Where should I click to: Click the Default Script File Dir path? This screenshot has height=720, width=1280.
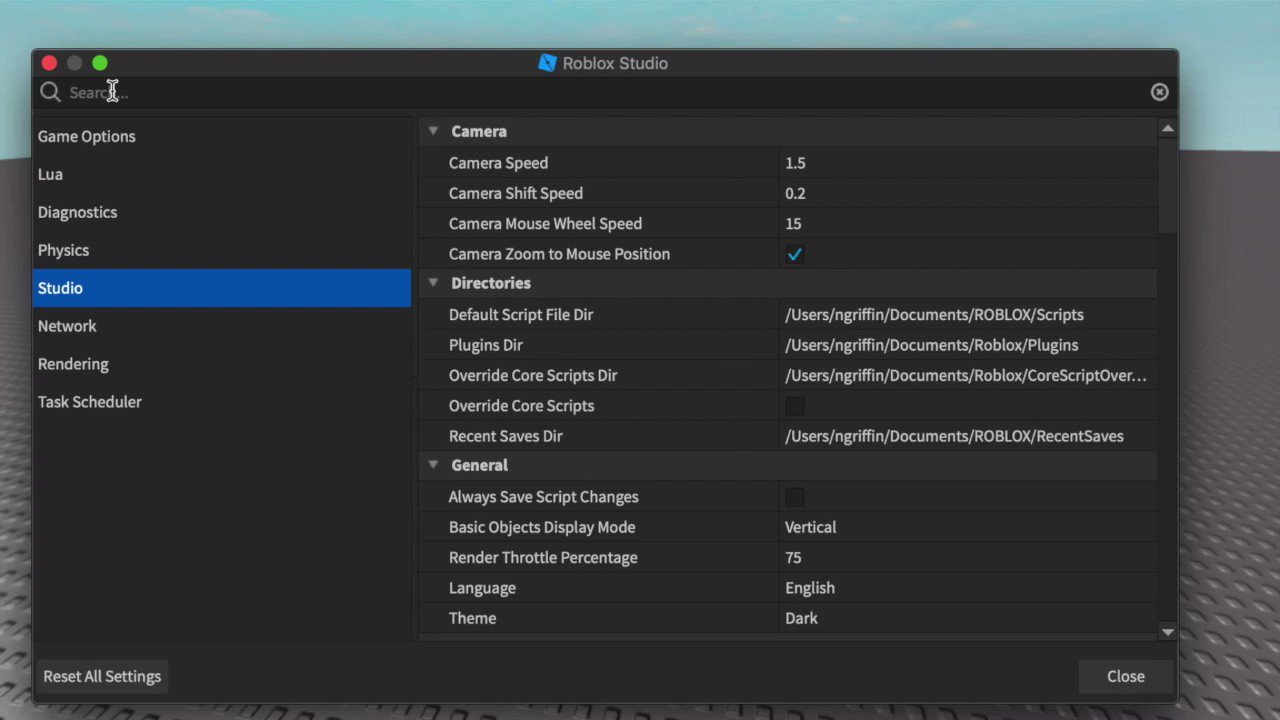934,315
